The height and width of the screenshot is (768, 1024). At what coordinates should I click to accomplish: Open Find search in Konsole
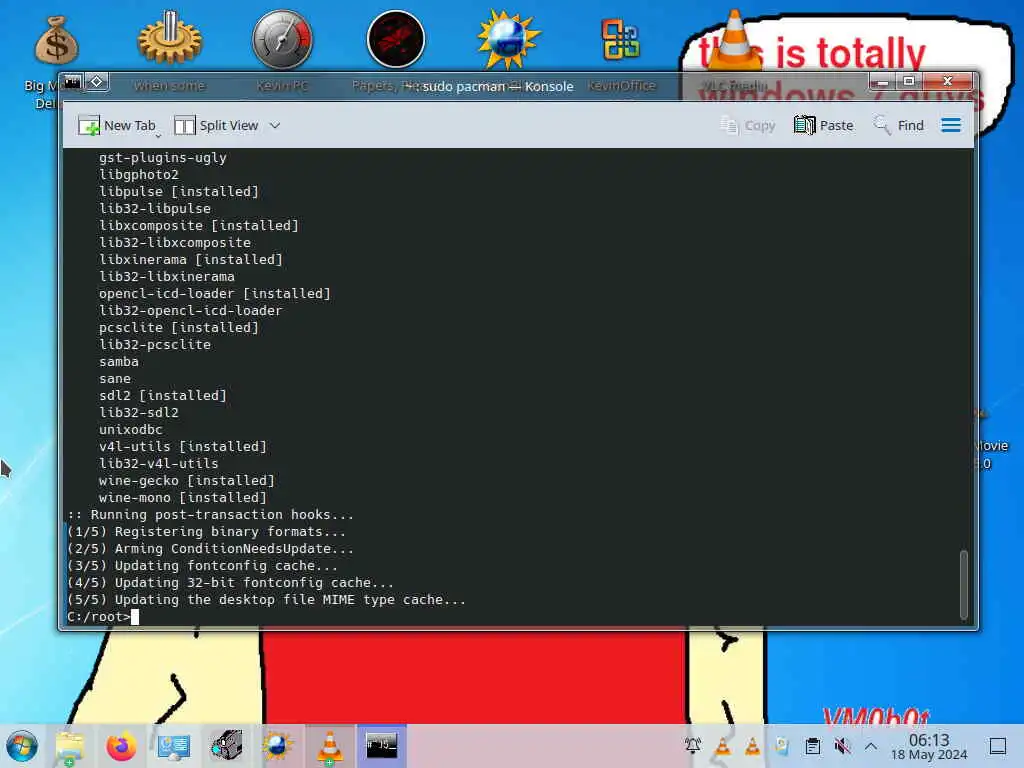click(x=899, y=125)
